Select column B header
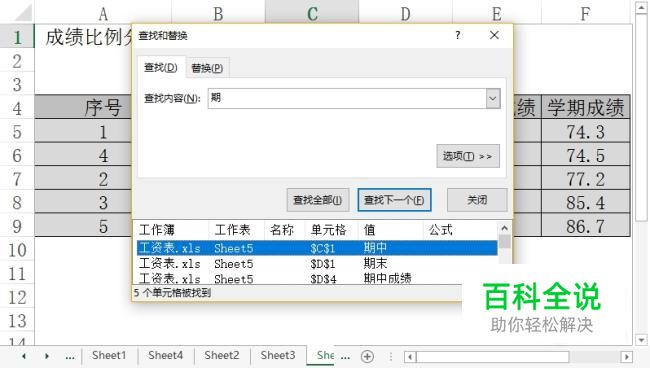Screen dimensions: 650x368 (218, 14)
